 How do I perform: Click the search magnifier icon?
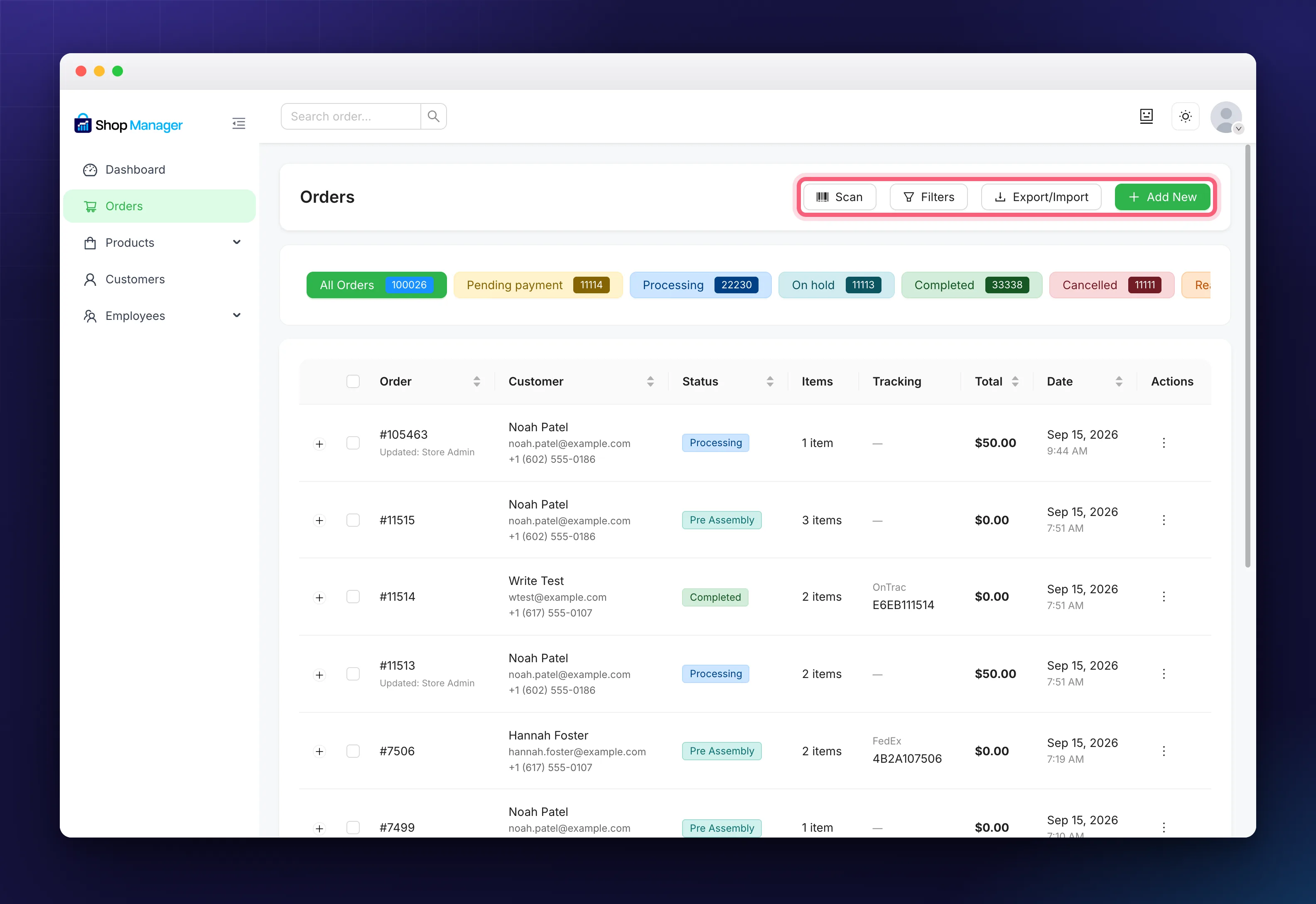[x=433, y=117]
